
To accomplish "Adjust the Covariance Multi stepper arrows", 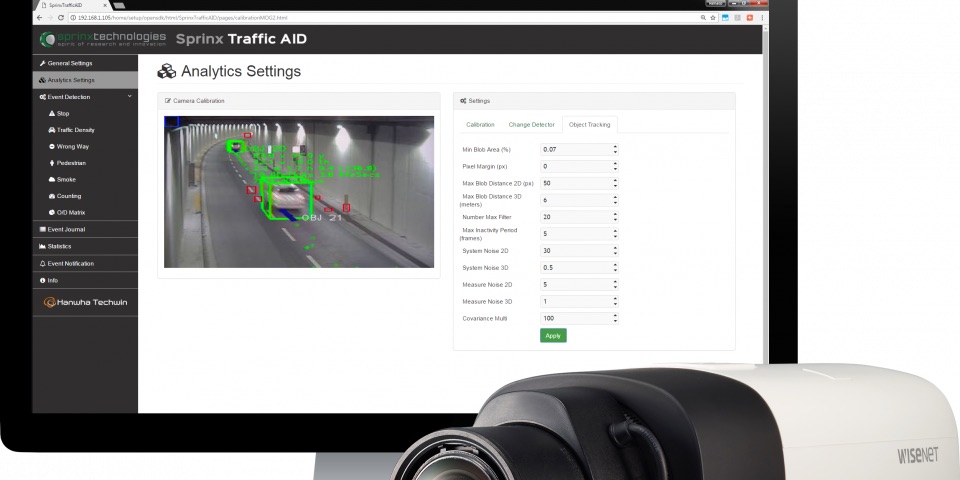I will point(615,318).
